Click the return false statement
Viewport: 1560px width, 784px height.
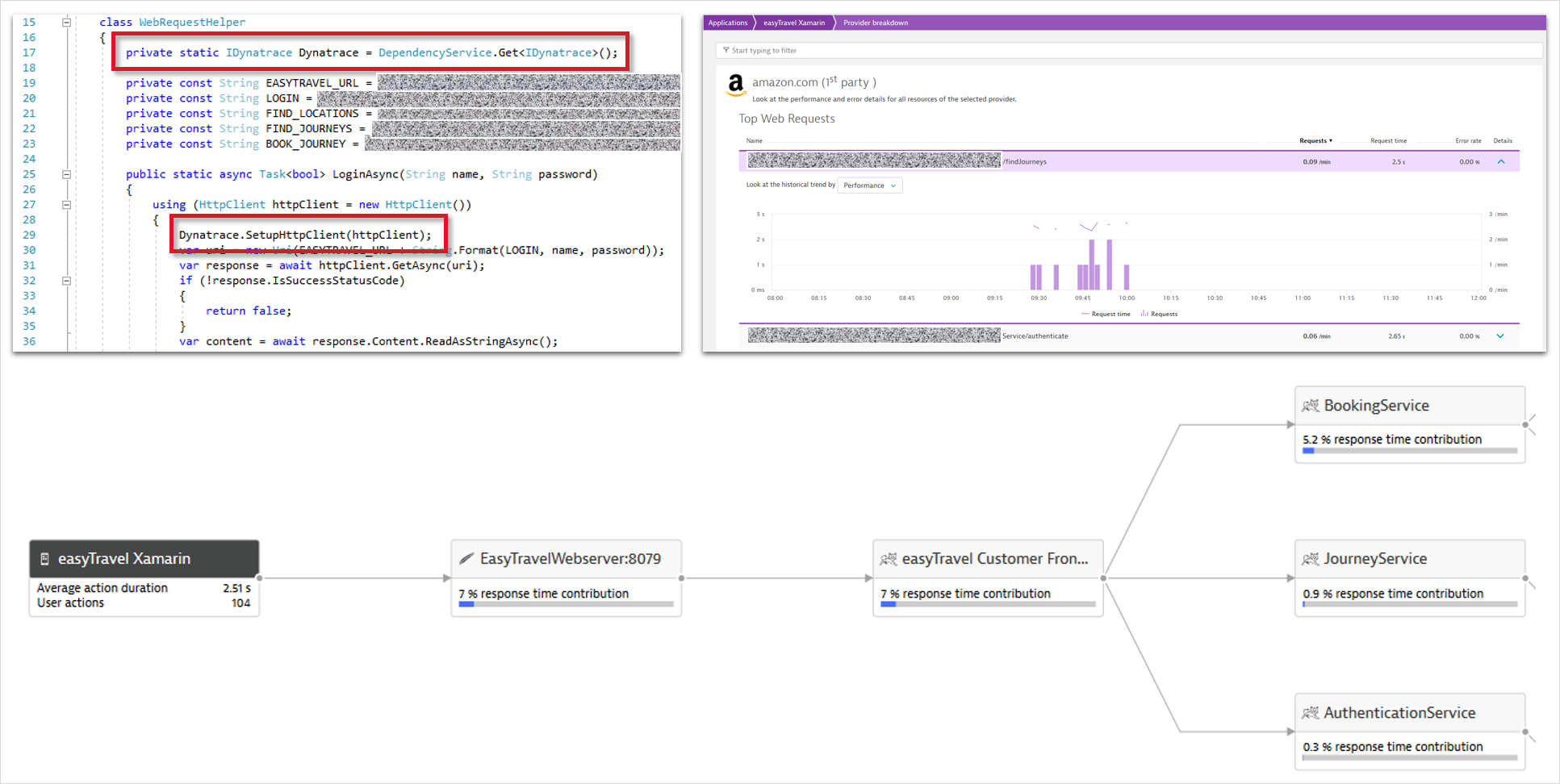pos(249,311)
